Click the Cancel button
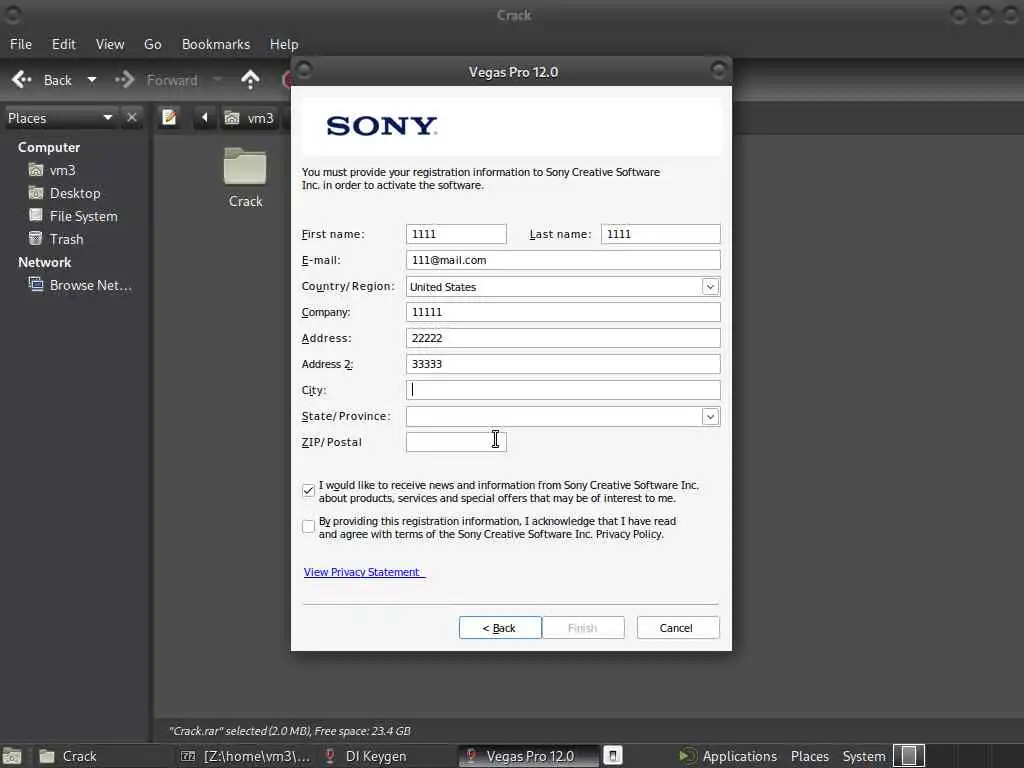1024x768 pixels. point(677,628)
